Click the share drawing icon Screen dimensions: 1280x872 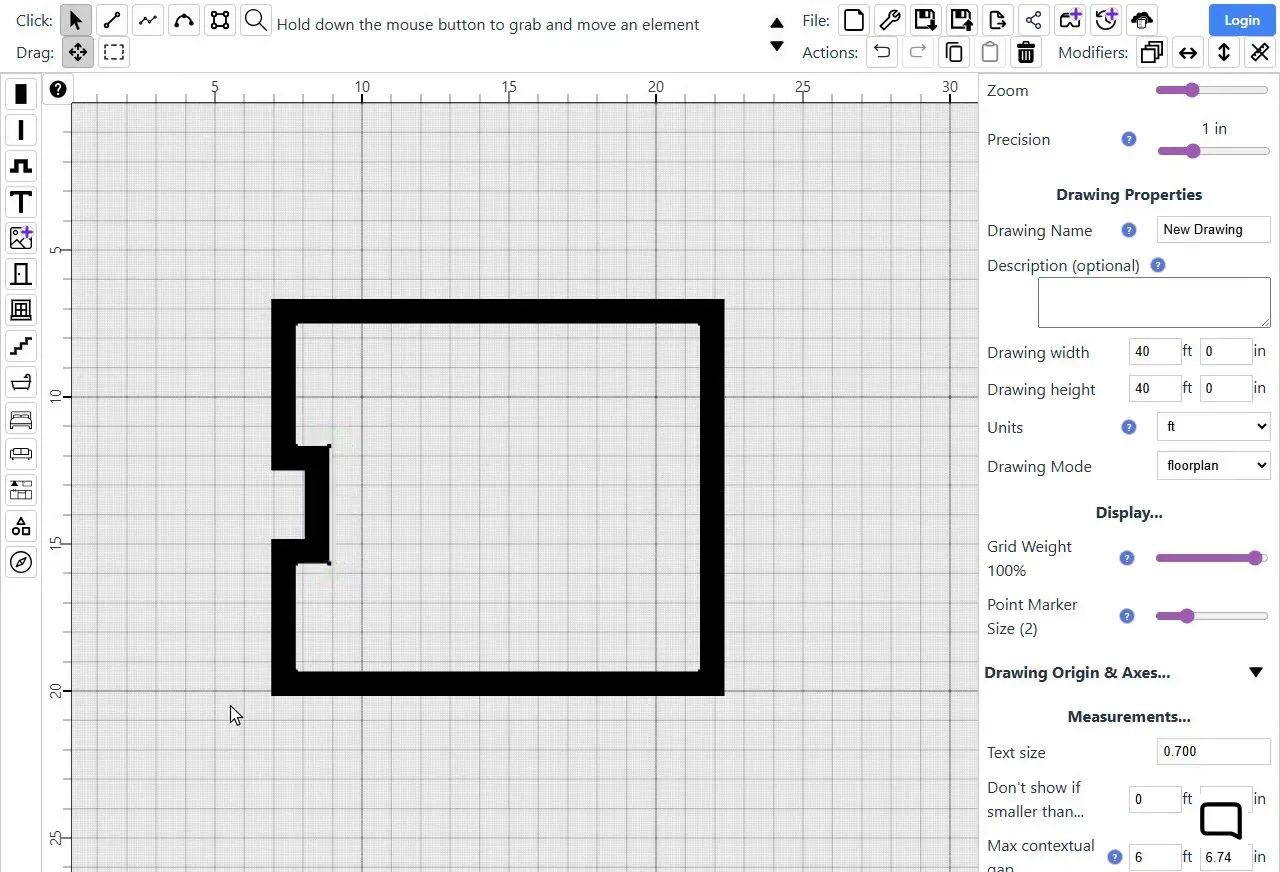point(1033,19)
